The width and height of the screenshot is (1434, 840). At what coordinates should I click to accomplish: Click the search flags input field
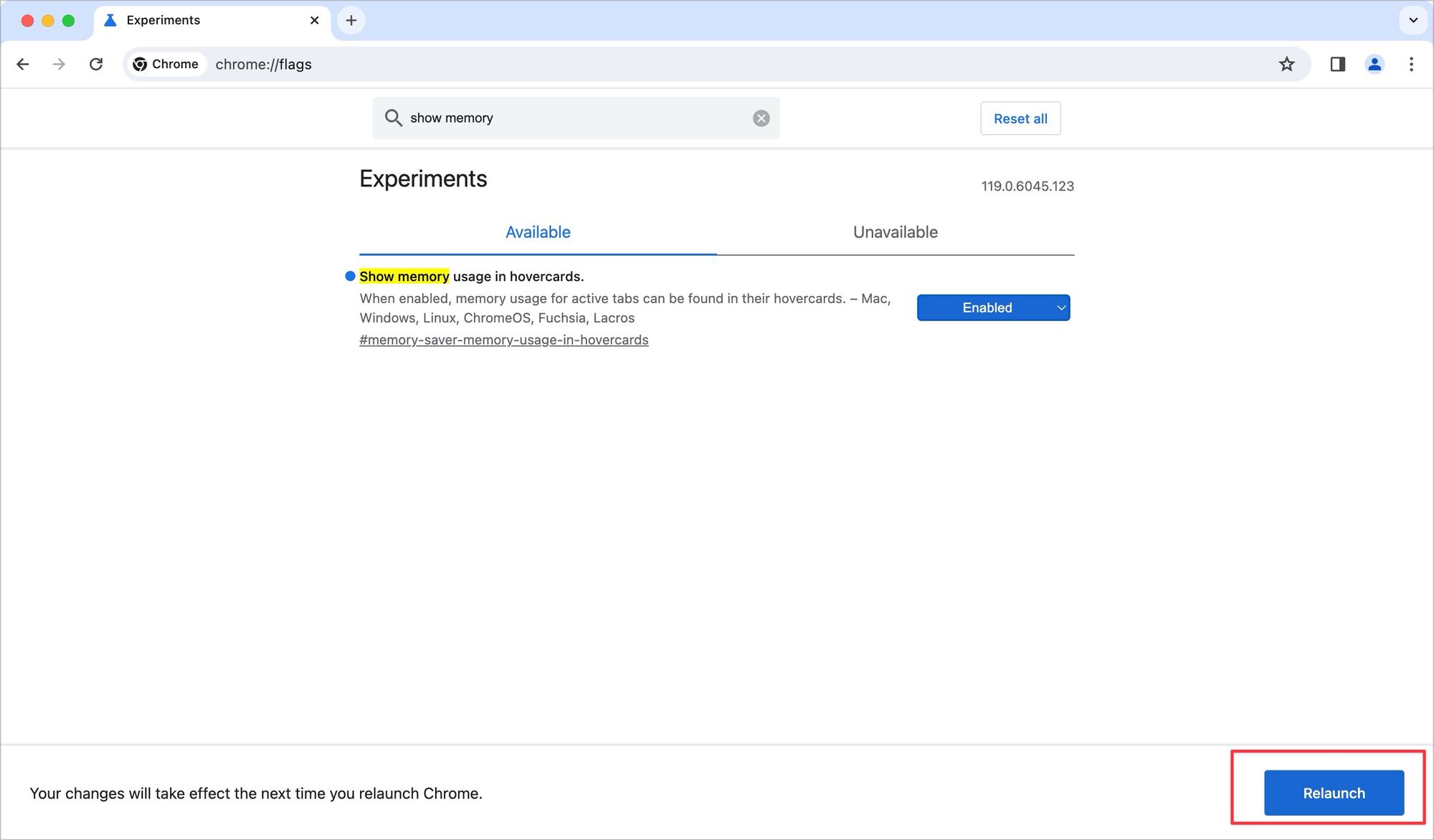(x=574, y=118)
